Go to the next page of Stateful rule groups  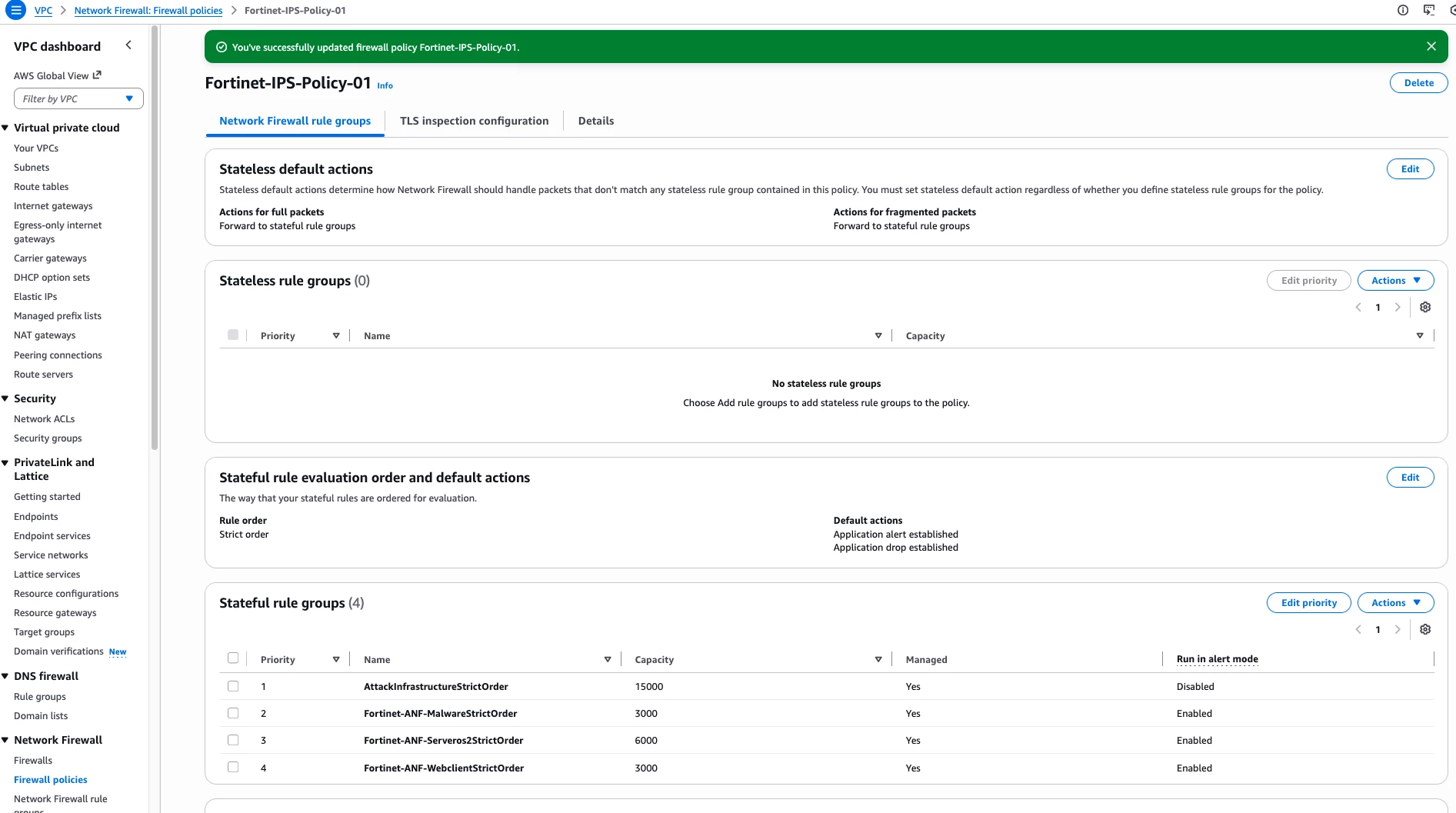tap(1398, 630)
